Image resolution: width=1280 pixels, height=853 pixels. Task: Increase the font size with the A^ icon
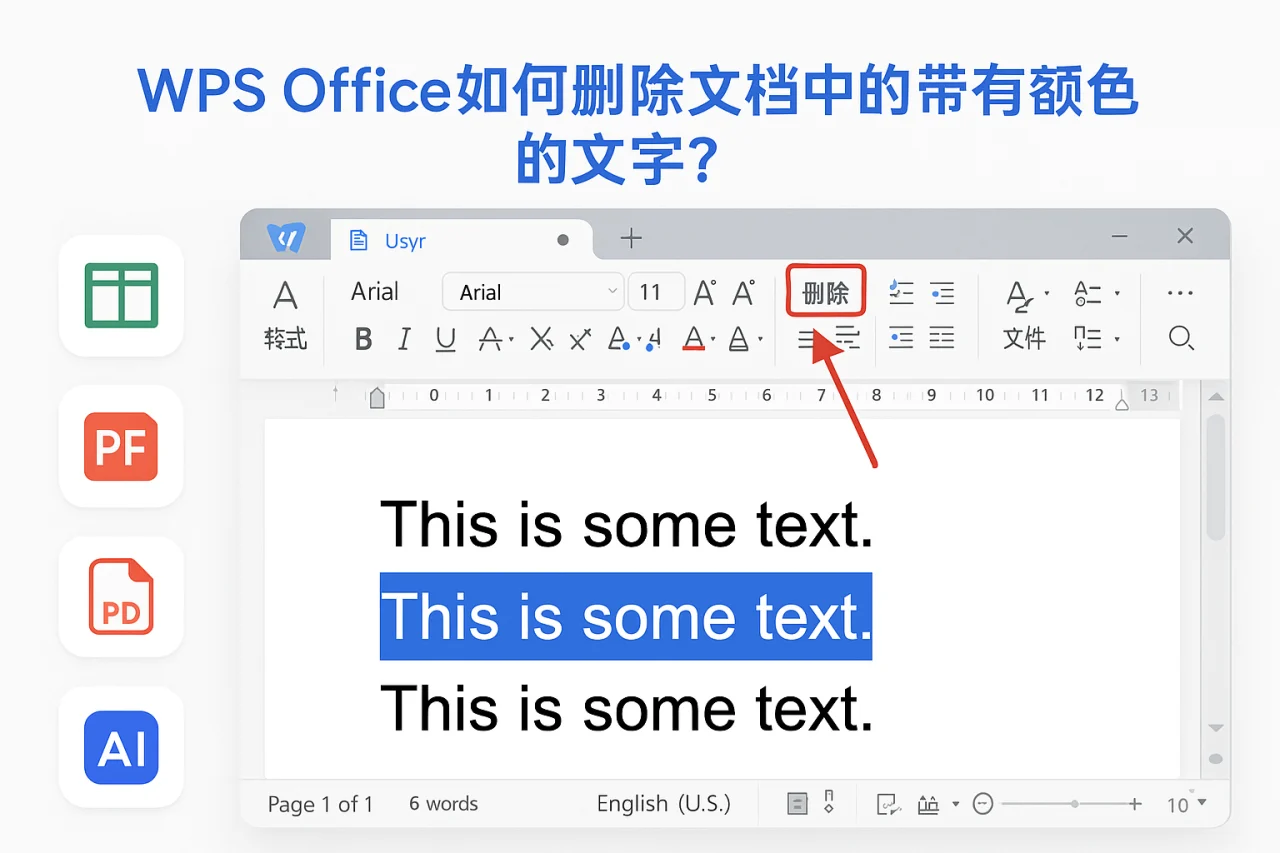pos(704,291)
